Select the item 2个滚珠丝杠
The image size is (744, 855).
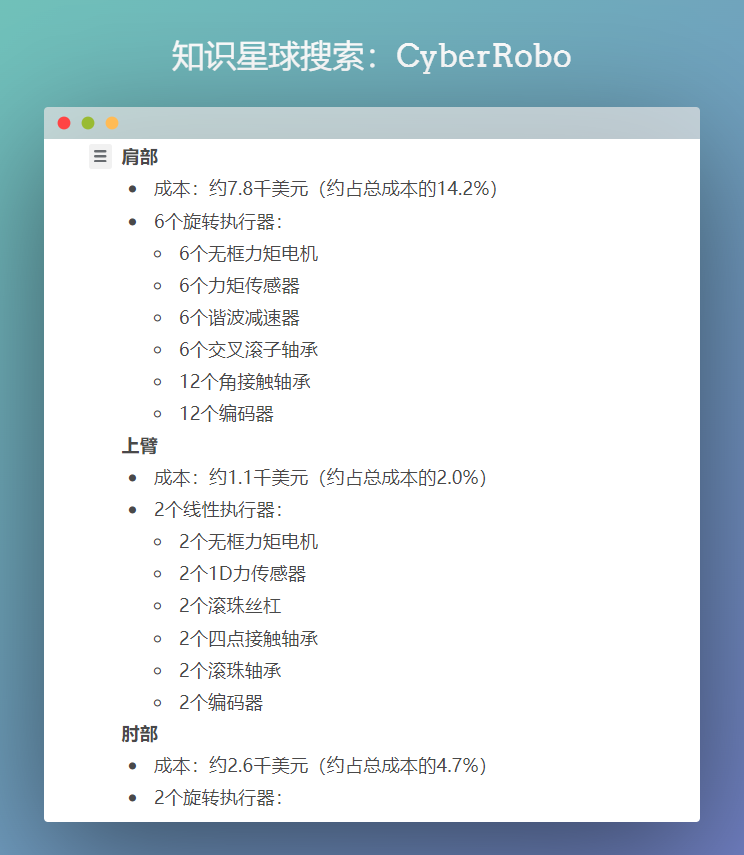[230, 606]
